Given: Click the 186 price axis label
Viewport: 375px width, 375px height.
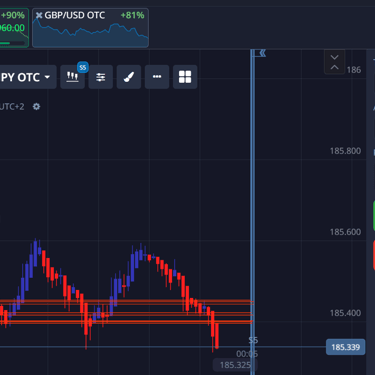Looking at the screenshot, I should pos(354,70).
